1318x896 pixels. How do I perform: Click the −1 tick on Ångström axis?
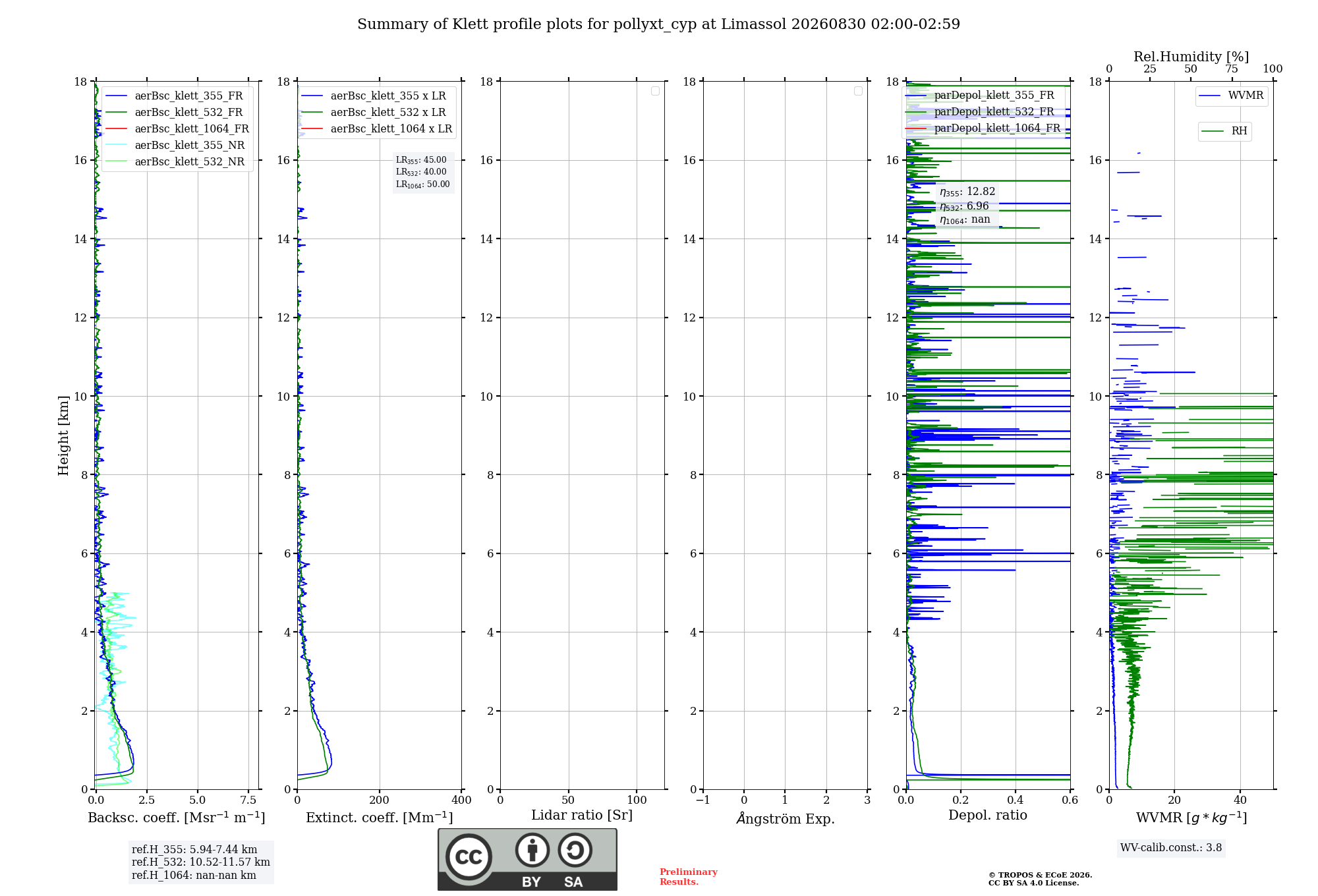tap(703, 800)
